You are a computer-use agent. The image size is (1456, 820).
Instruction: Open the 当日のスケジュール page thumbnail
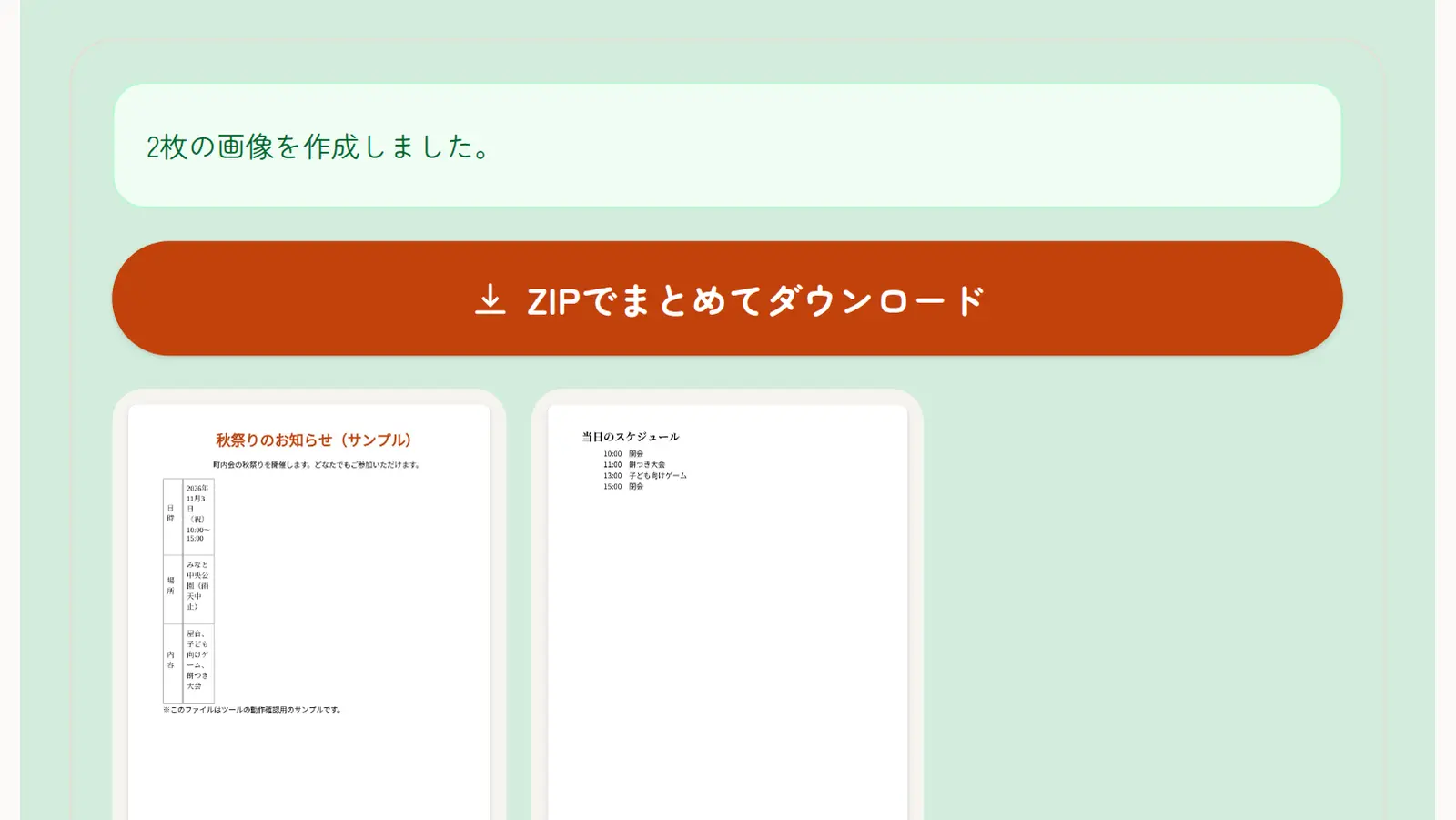coord(727,612)
